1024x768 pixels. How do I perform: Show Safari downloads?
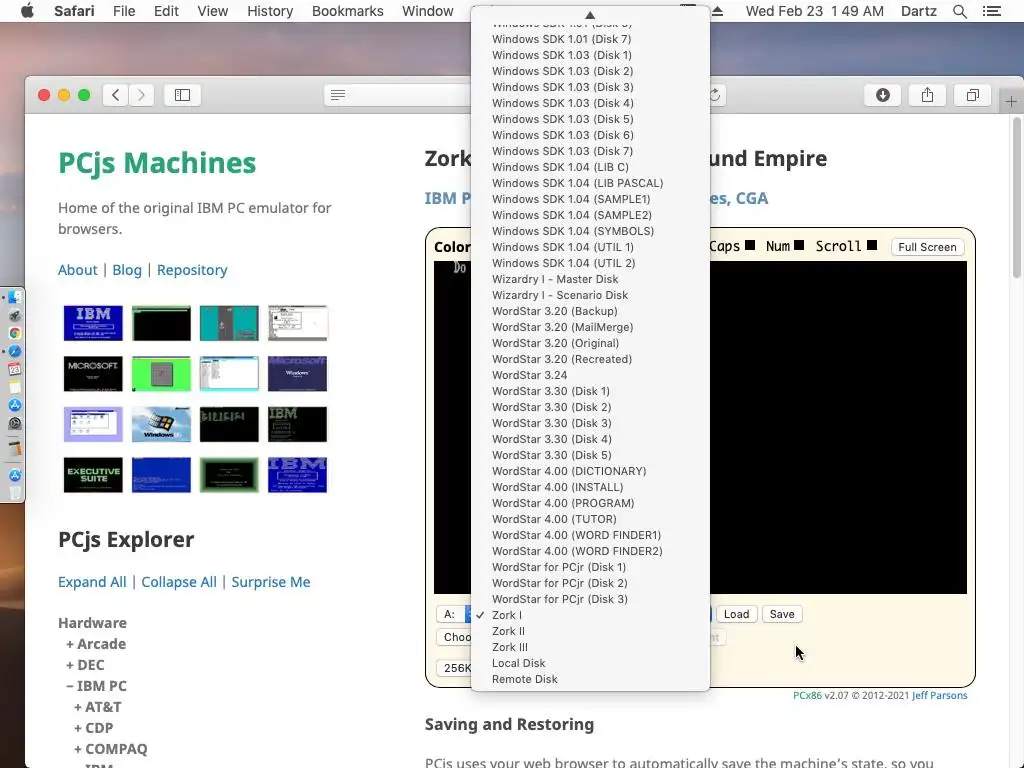(882, 95)
